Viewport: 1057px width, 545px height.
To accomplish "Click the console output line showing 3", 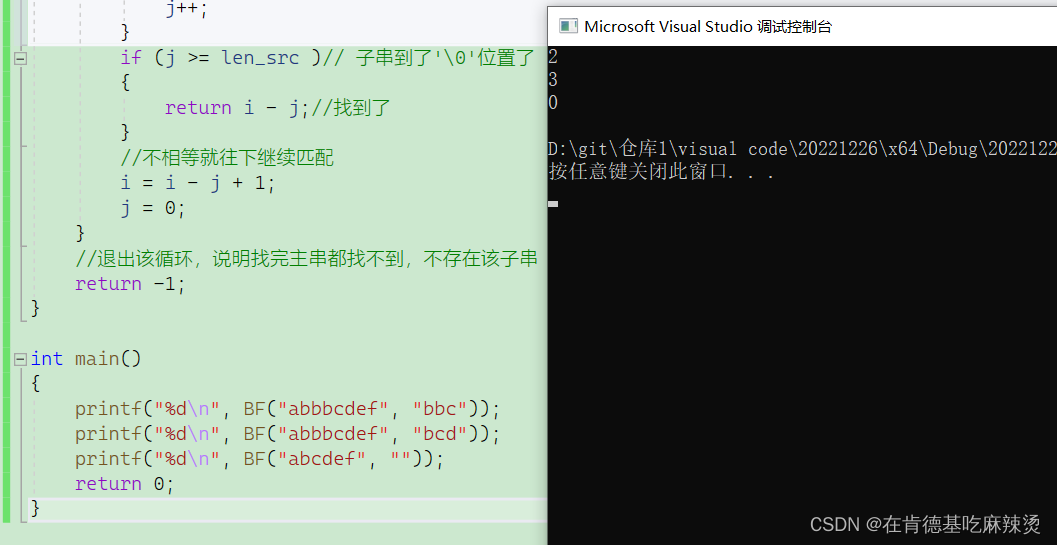I will (554, 80).
